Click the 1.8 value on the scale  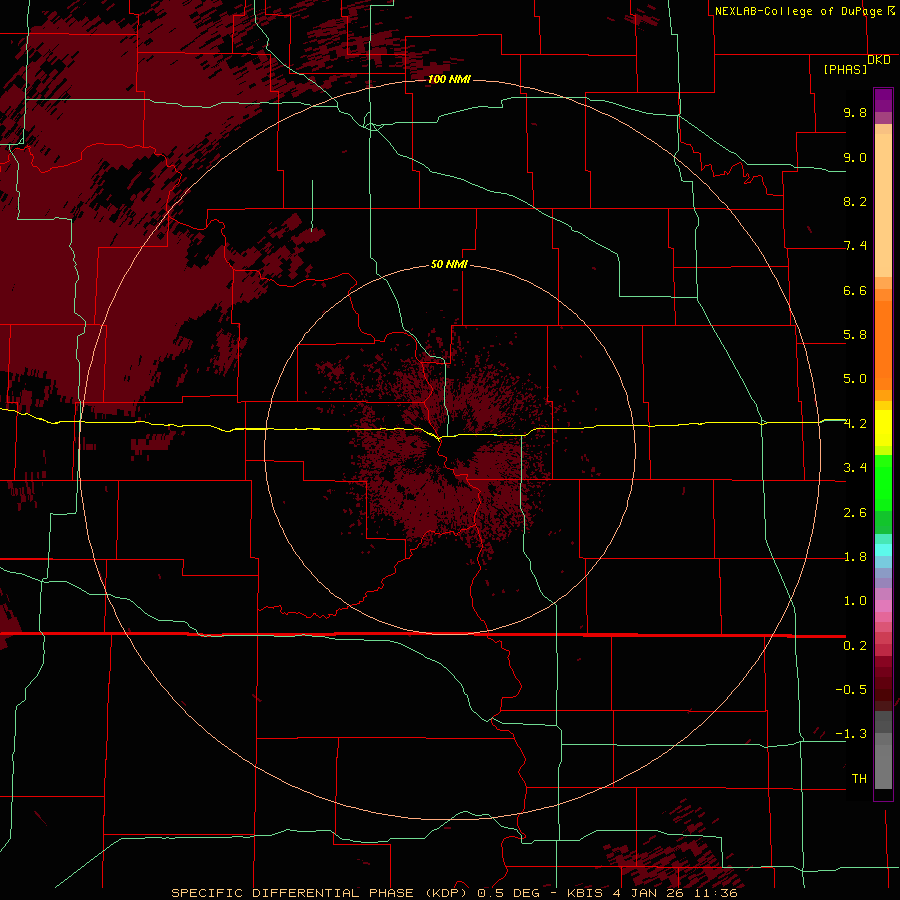[x=855, y=557]
